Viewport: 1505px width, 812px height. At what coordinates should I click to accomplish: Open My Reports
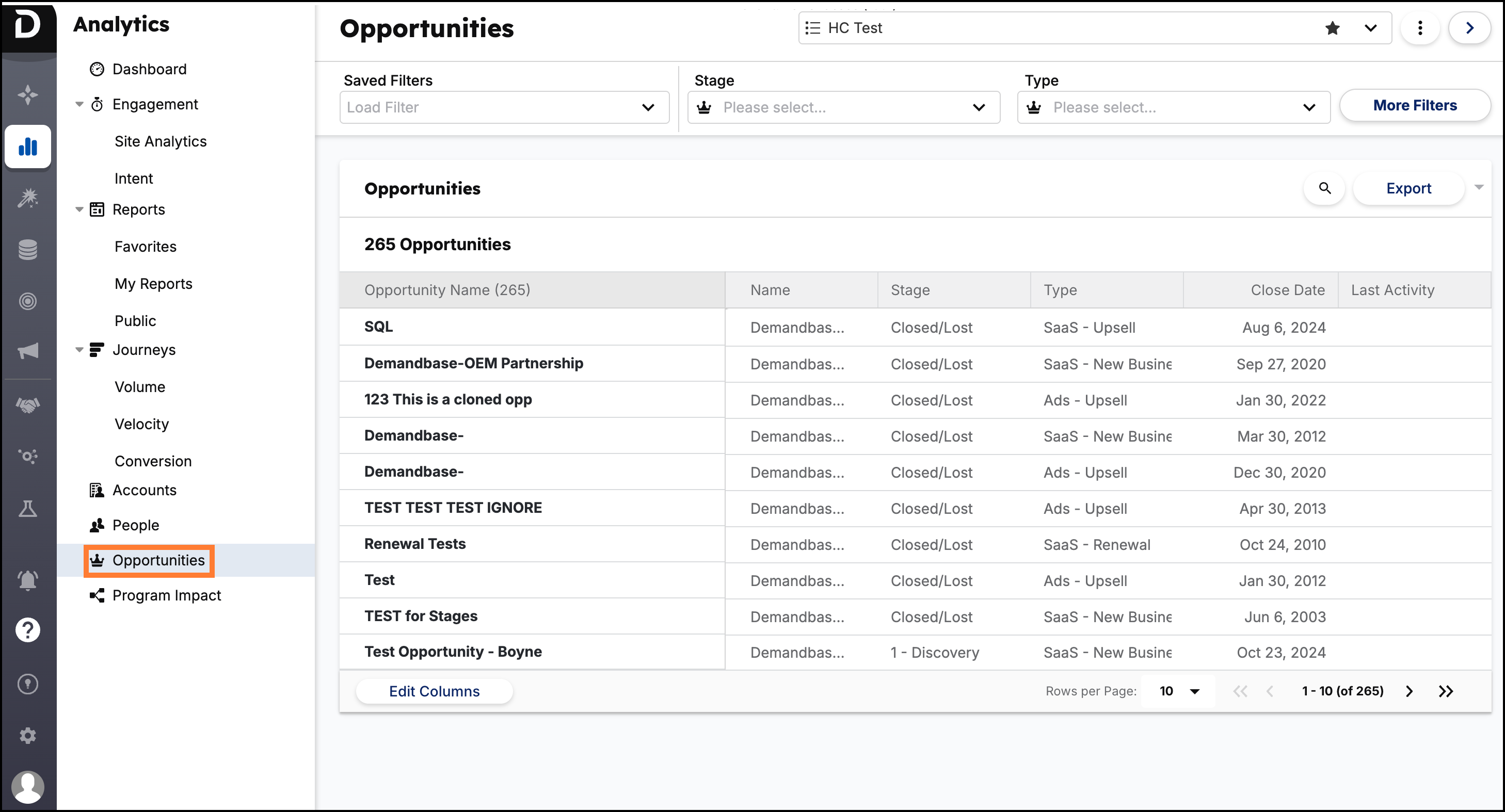(154, 284)
